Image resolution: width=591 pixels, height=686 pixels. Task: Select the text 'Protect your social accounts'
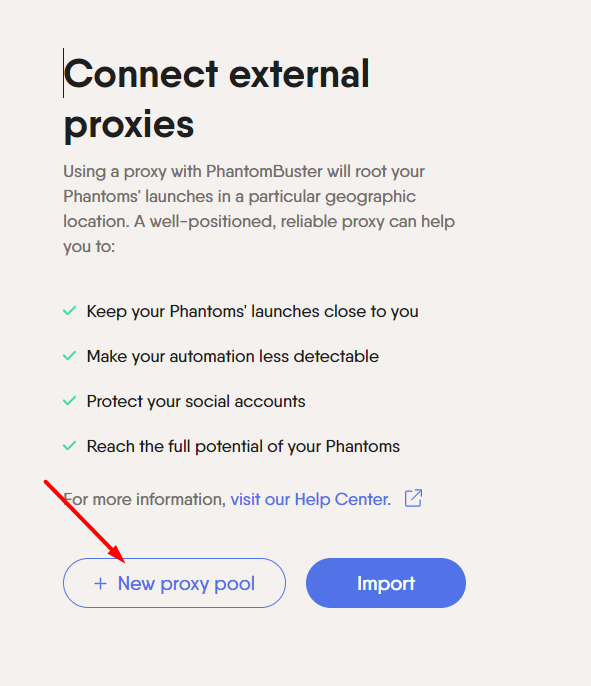196,402
